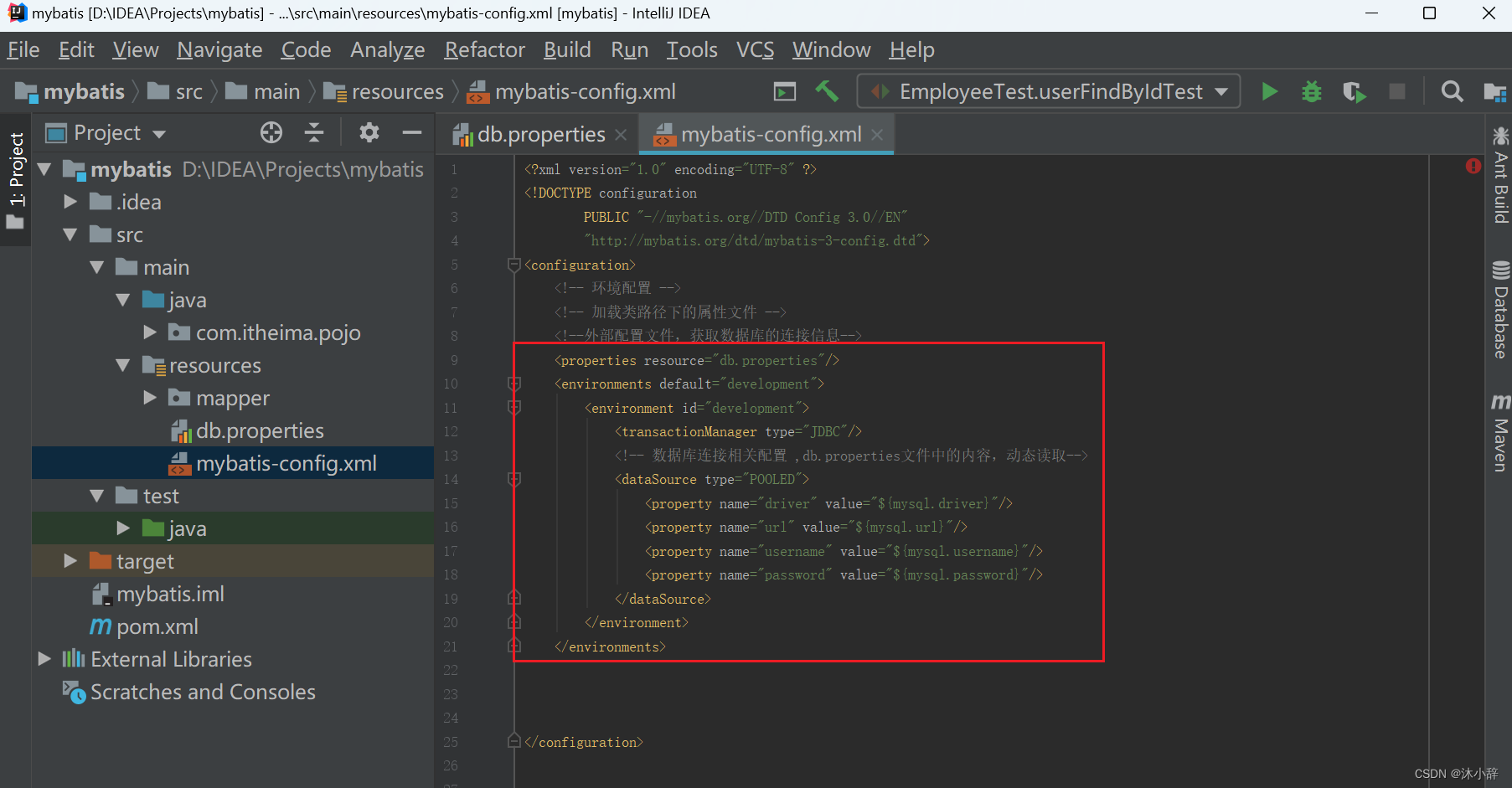Open the Database side panel
Viewport: 1512px width, 788px height.
(1500, 309)
